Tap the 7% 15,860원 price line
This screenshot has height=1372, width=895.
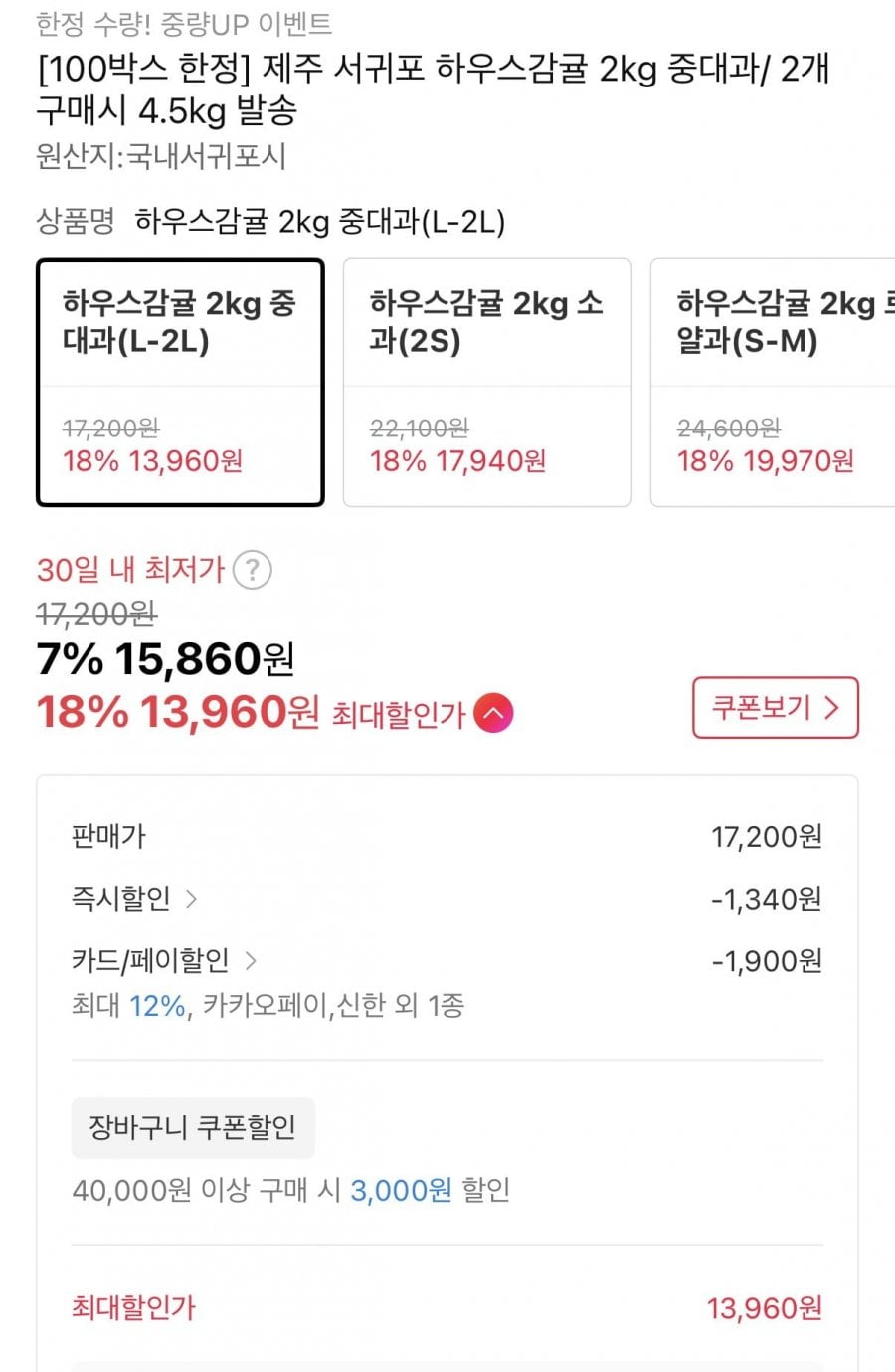(166, 659)
